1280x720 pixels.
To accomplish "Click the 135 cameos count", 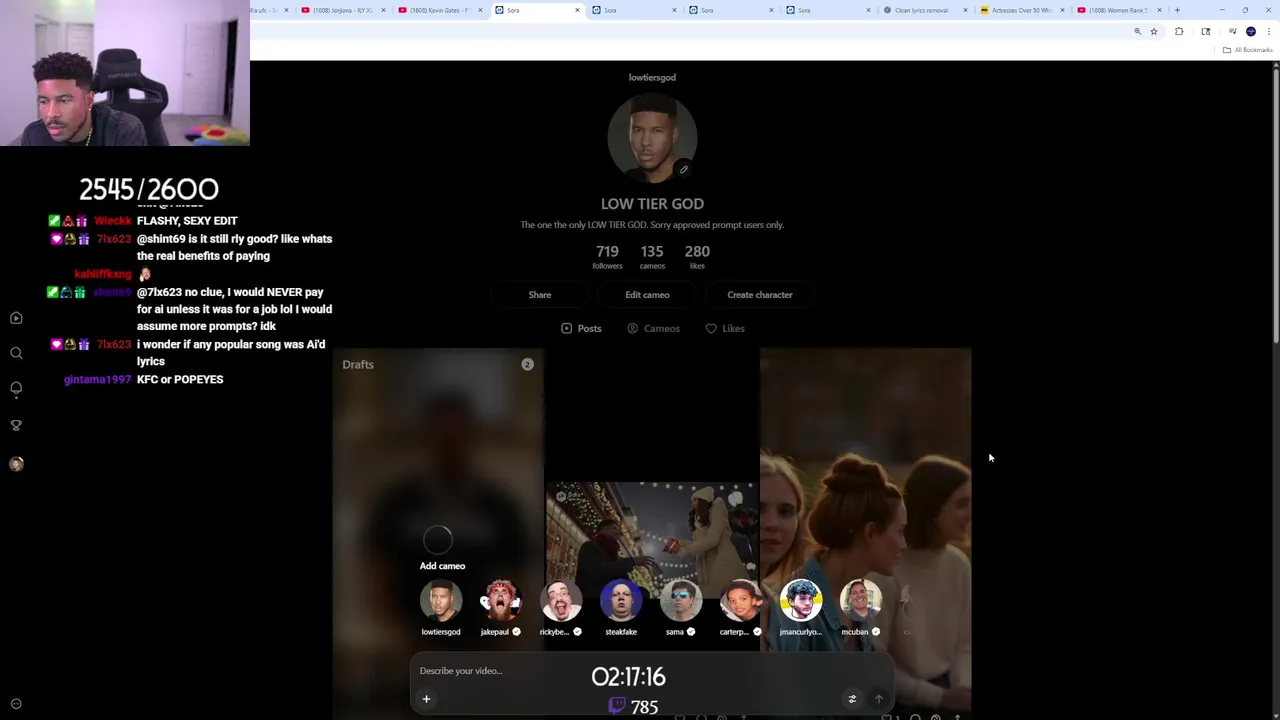I will click(x=652, y=256).
